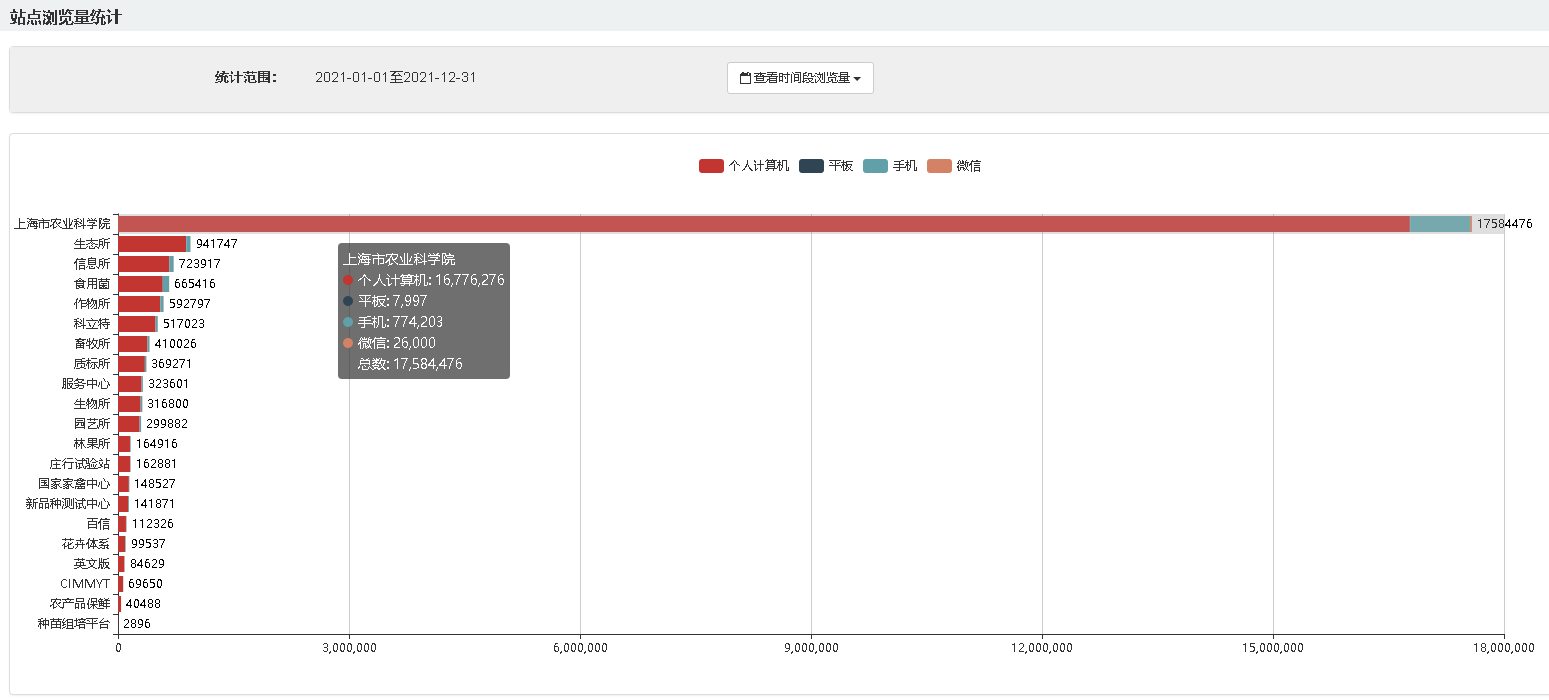Click the 食用菌 bar
Image resolution: width=1549 pixels, height=700 pixels.
pos(140,284)
